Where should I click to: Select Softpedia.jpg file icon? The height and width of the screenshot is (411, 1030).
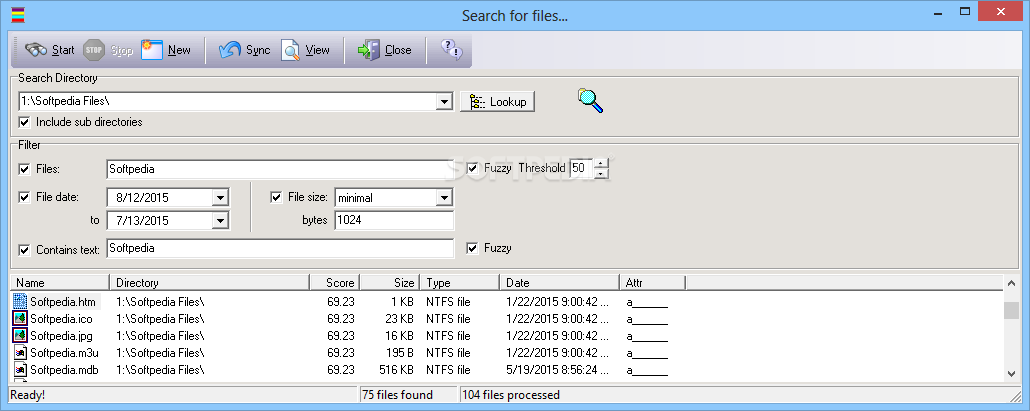pos(20,335)
